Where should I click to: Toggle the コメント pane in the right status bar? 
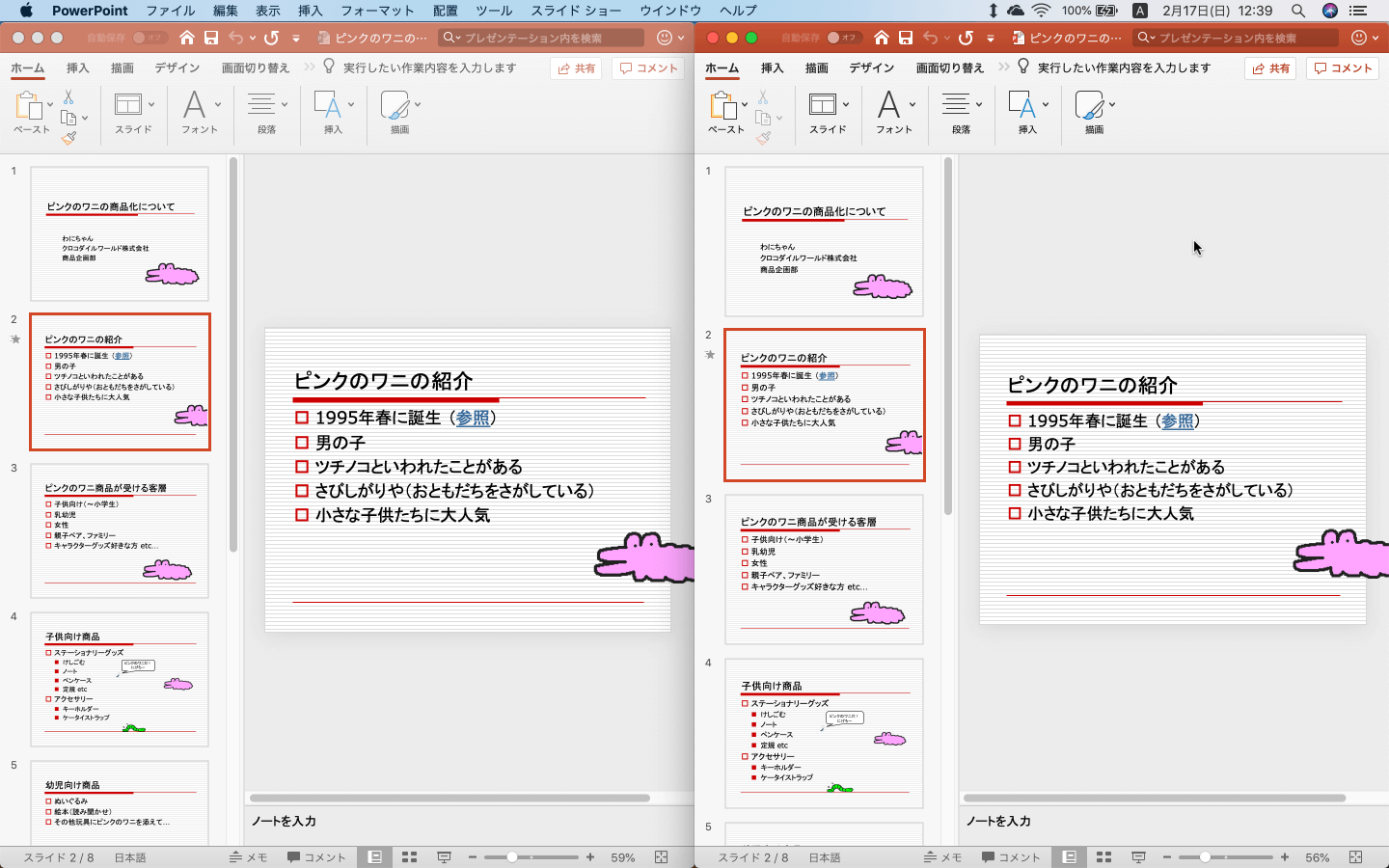point(1011,857)
